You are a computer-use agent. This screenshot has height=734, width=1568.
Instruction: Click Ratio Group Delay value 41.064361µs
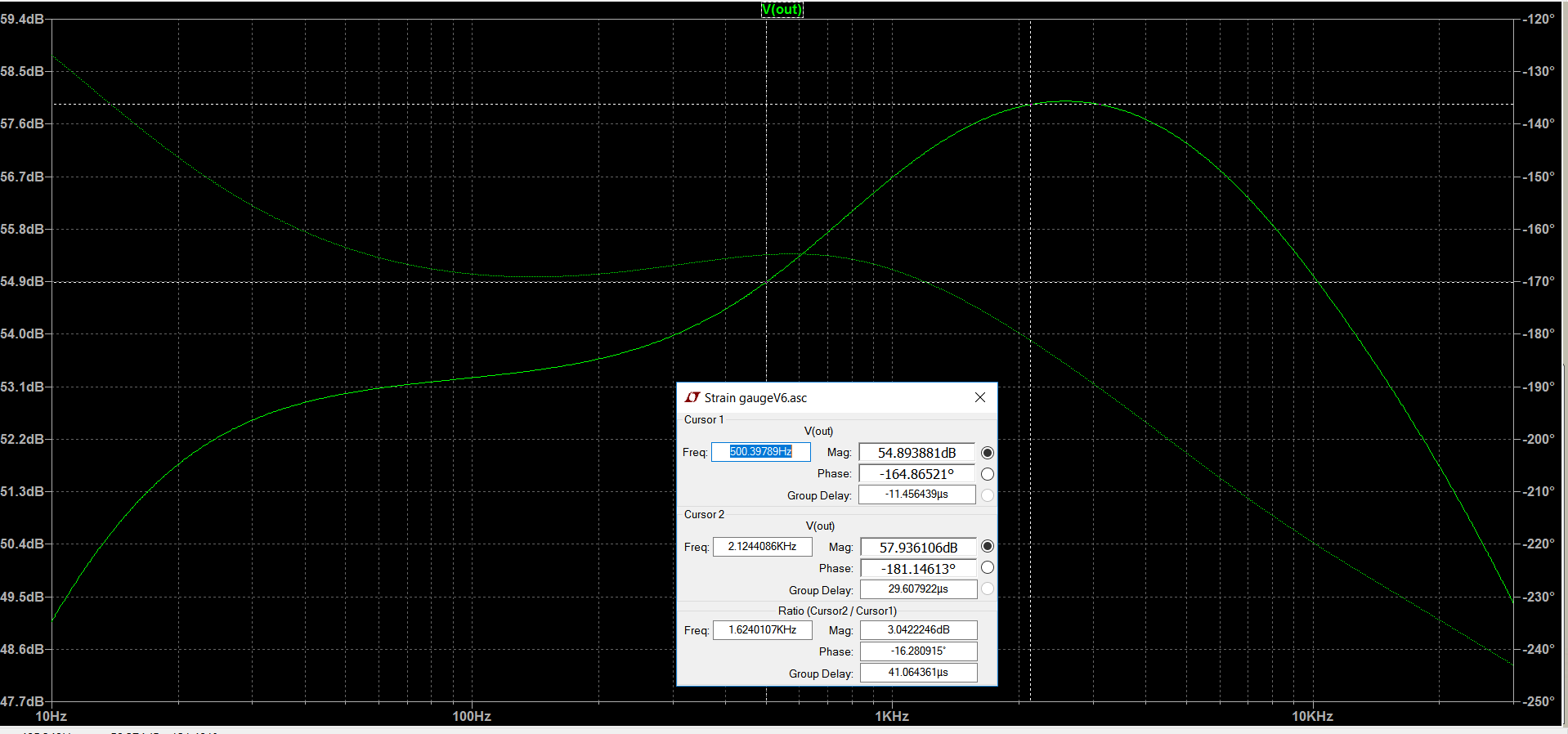click(x=918, y=673)
